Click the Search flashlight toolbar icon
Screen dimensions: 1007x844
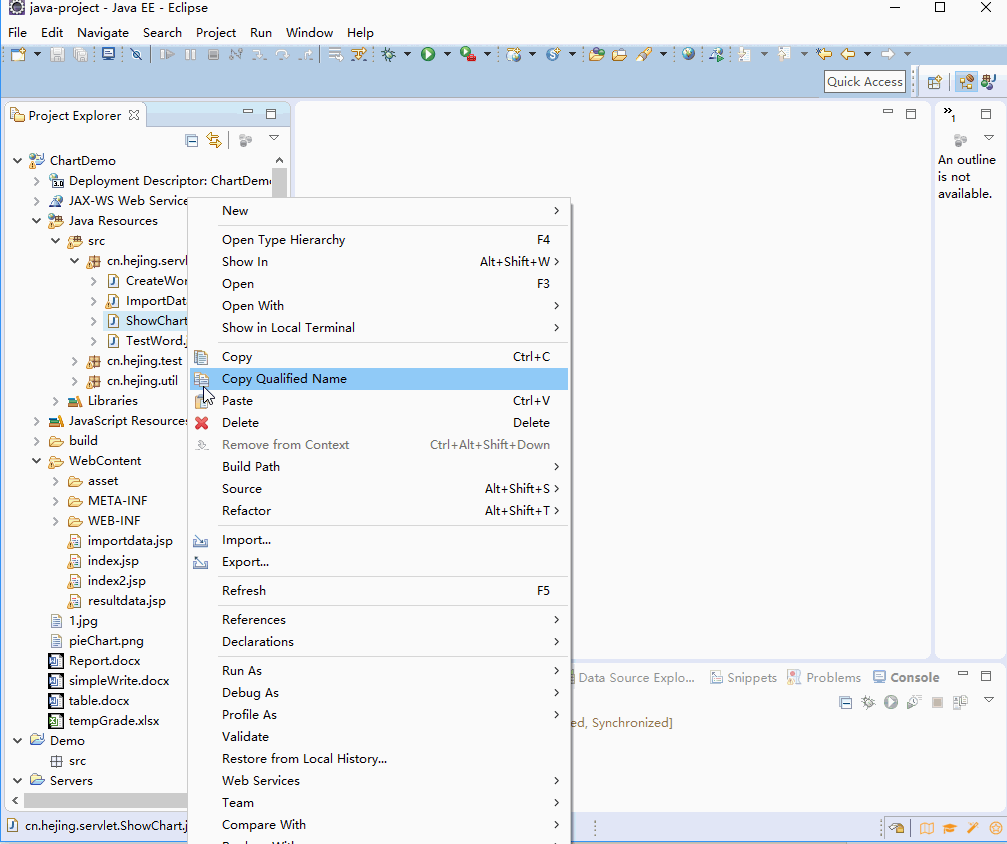point(644,55)
